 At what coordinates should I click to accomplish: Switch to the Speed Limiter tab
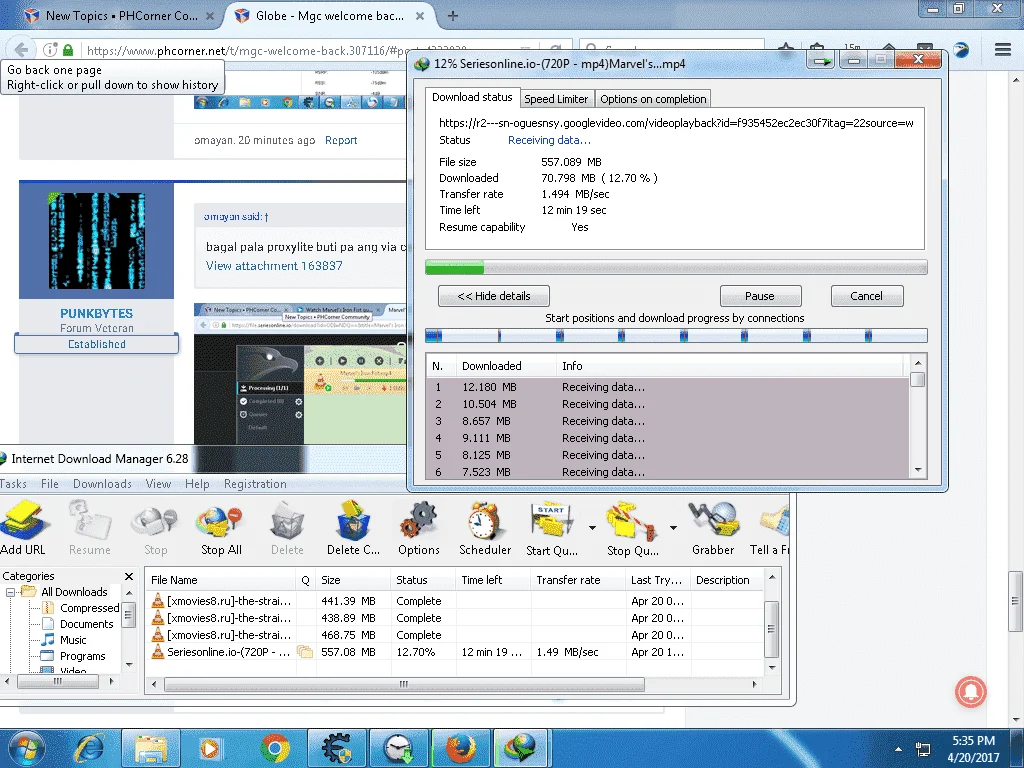pyautogui.click(x=556, y=99)
